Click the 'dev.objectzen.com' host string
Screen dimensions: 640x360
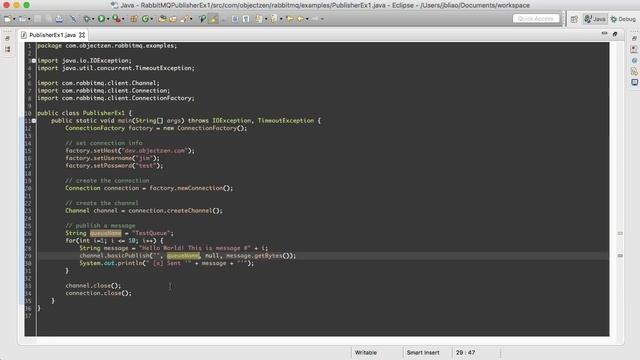(155, 151)
